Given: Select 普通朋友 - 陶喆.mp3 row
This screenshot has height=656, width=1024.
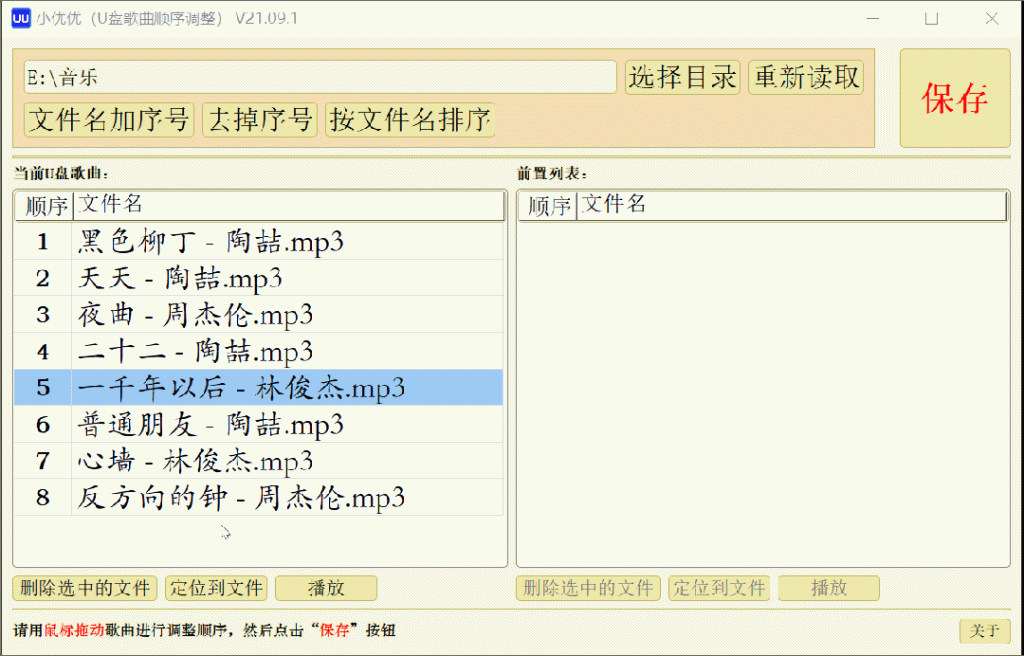Looking at the screenshot, I should pyautogui.click(x=259, y=425).
